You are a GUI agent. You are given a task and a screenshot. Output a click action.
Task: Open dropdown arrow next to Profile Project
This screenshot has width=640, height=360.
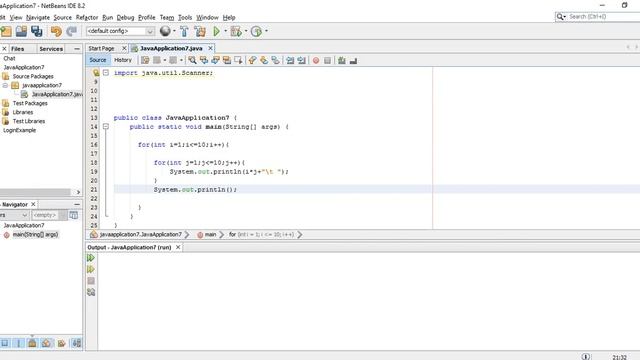(x=266, y=31)
